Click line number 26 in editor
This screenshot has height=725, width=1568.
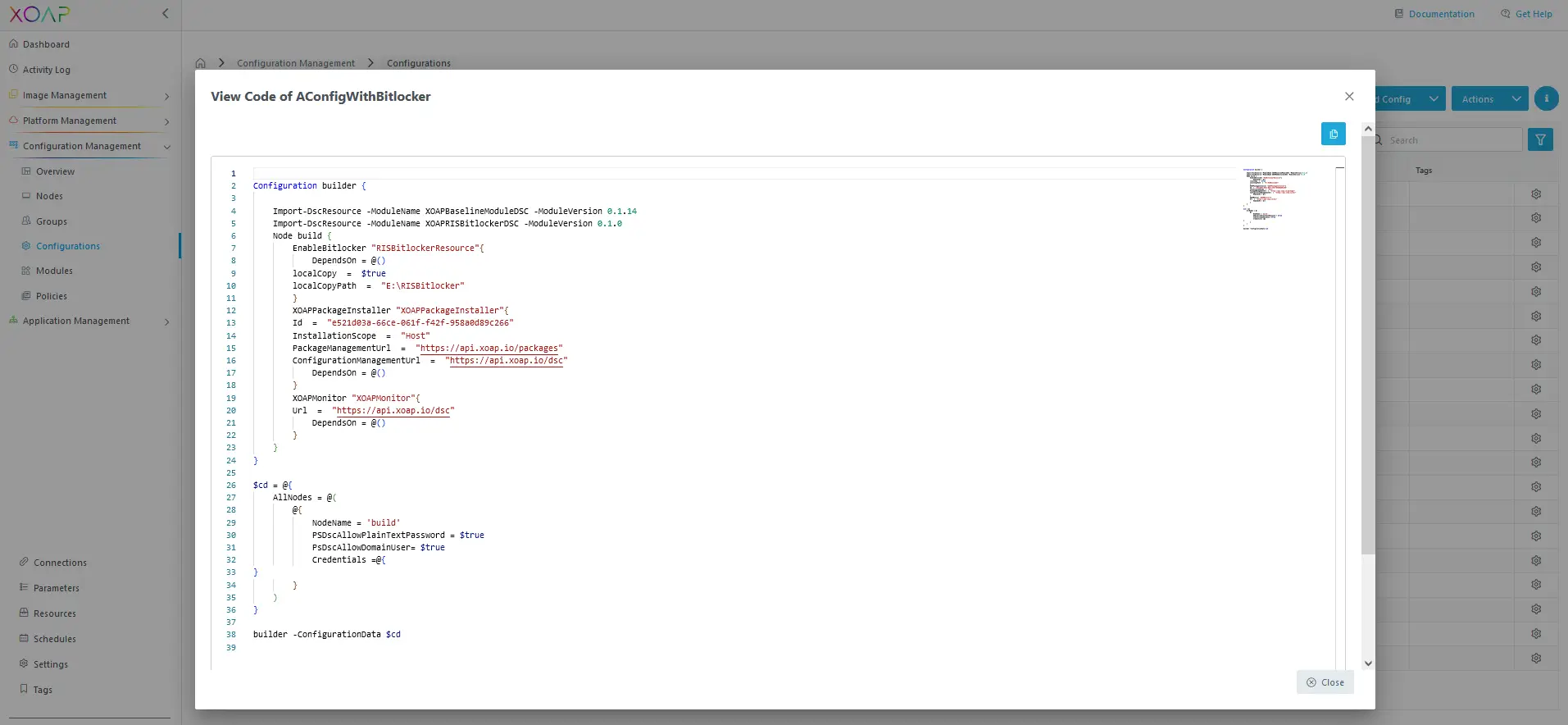click(x=231, y=486)
